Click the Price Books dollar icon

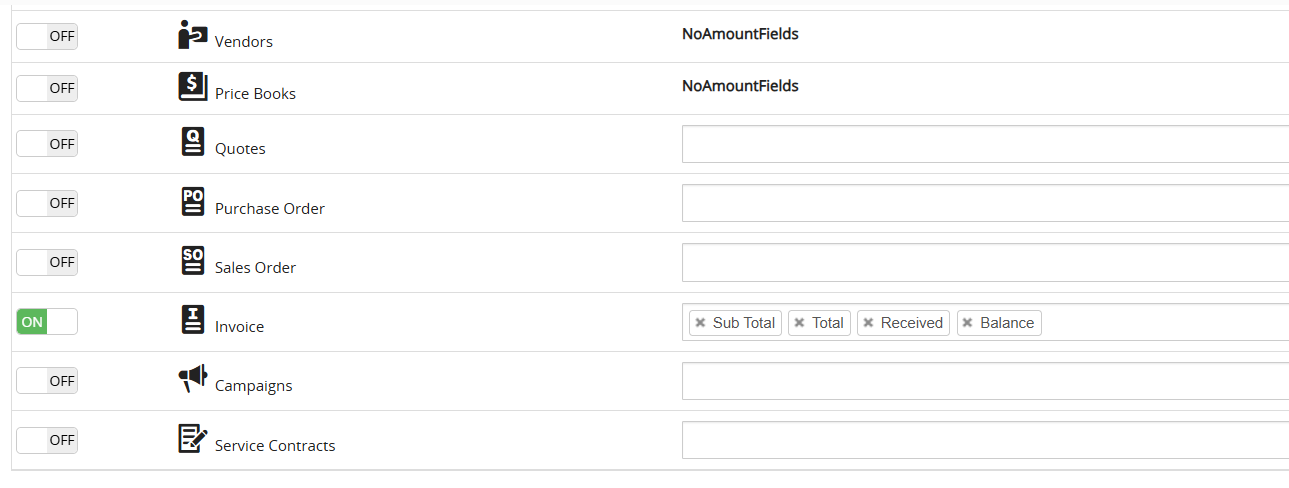(x=192, y=87)
